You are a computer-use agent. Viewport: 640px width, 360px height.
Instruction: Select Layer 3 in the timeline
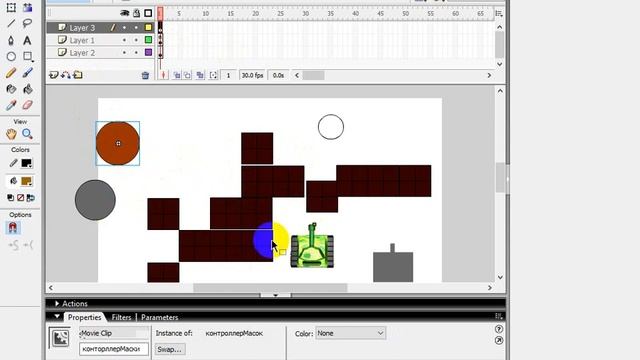pyautogui.click(x=82, y=28)
